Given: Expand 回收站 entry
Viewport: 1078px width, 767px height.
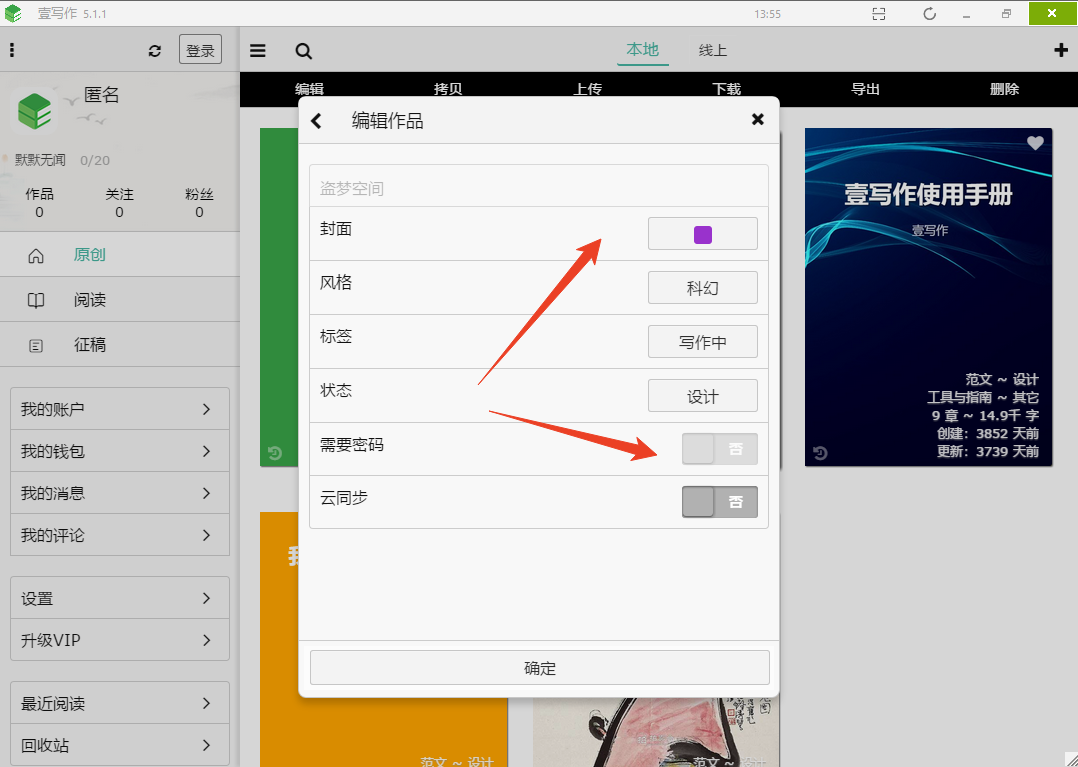Looking at the screenshot, I should click(120, 745).
